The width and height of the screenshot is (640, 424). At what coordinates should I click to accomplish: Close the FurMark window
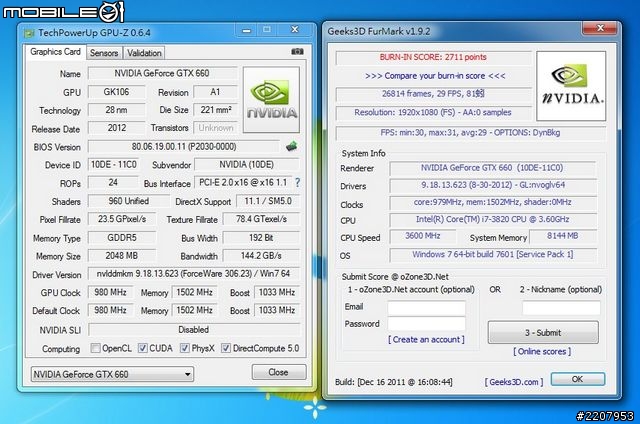(600, 28)
